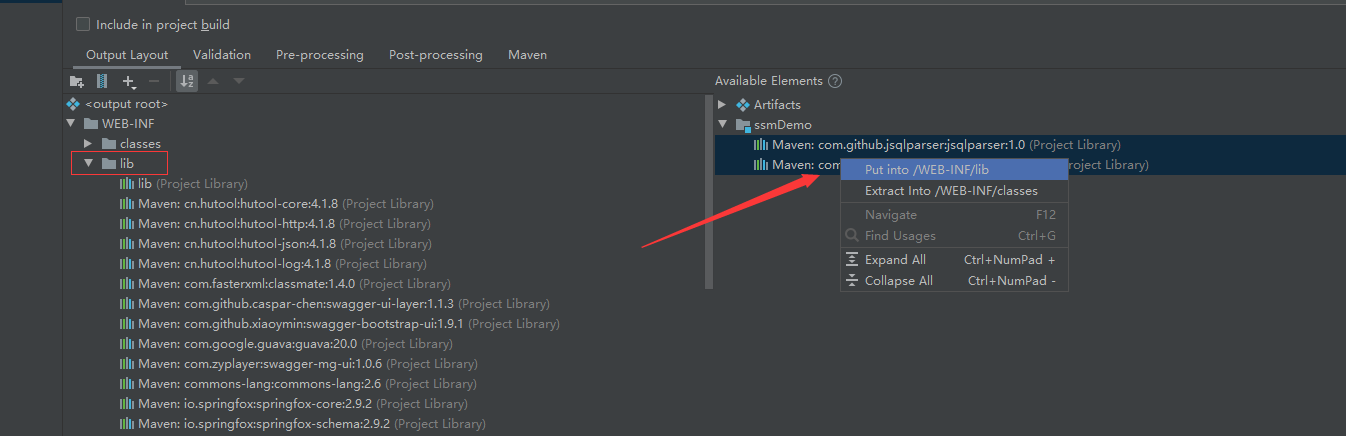Click the Artifacts diamond icon

(x=742, y=105)
